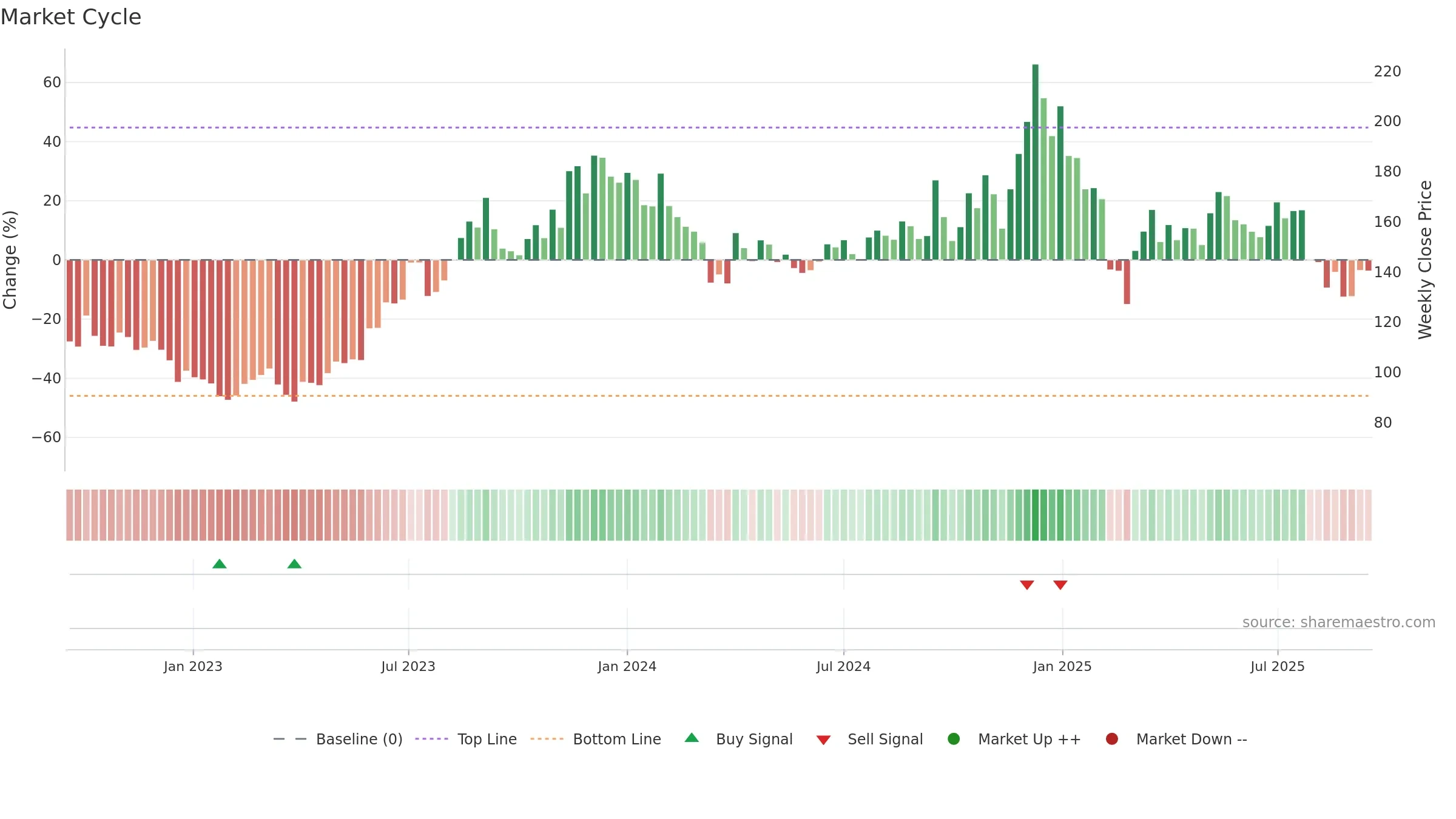This screenshot has height=819, width=1456.
Task: Toggle Buy Signal legend entry
Action: click(738, 739)
